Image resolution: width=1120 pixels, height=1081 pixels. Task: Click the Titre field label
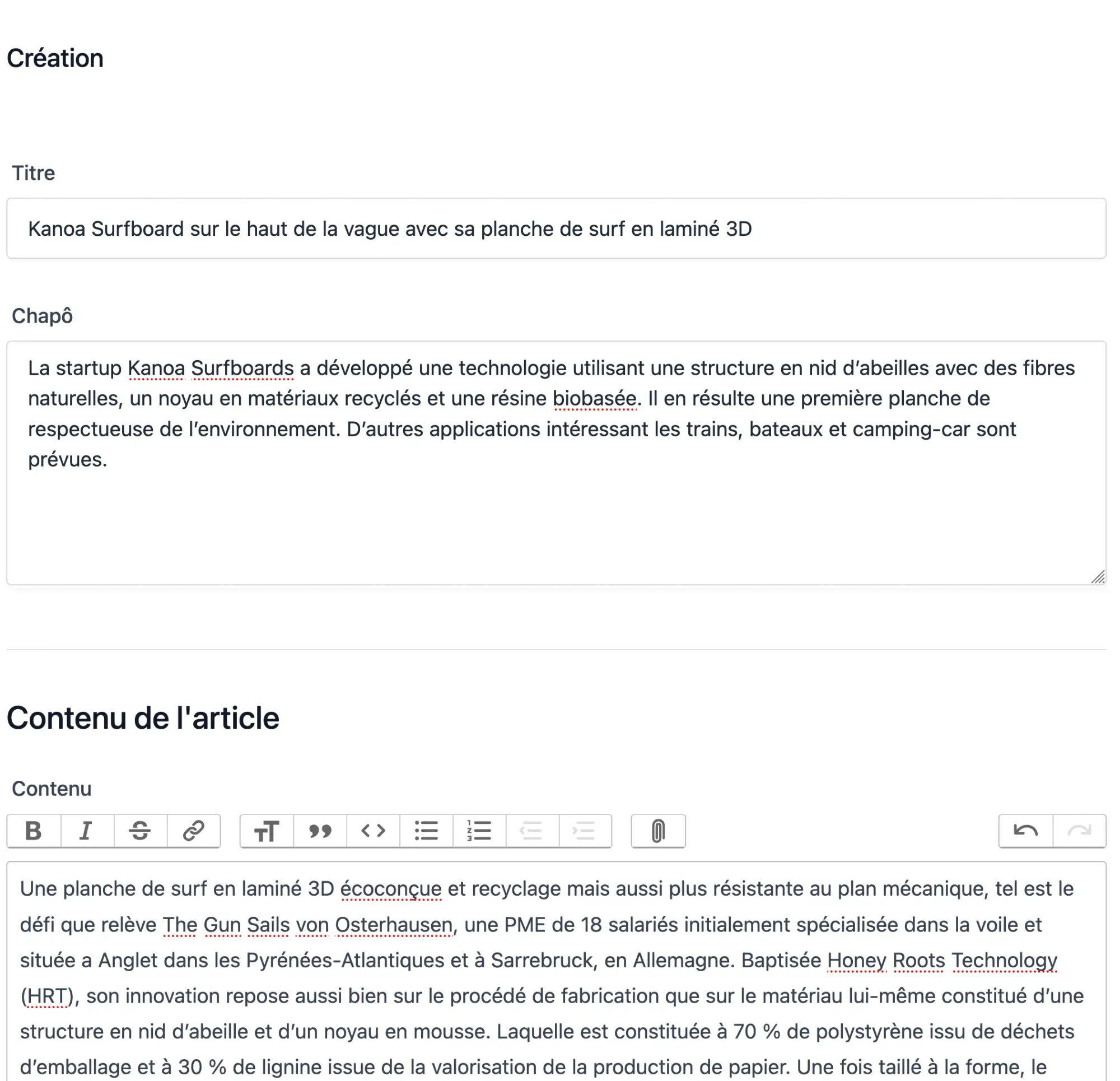(x=34, y=174)
